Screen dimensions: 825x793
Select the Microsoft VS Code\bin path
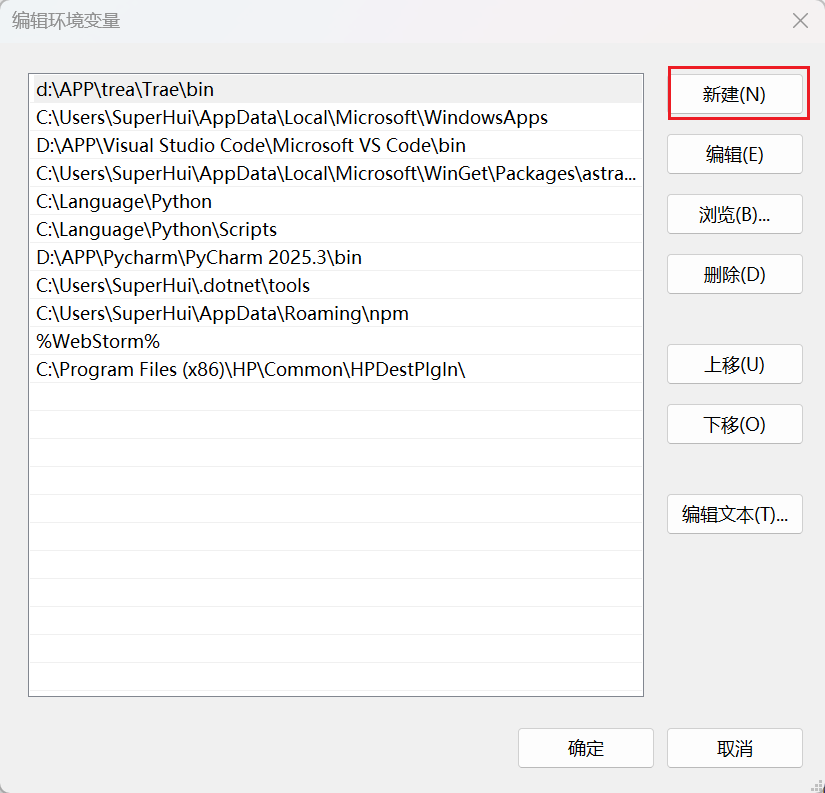[336, 145]
